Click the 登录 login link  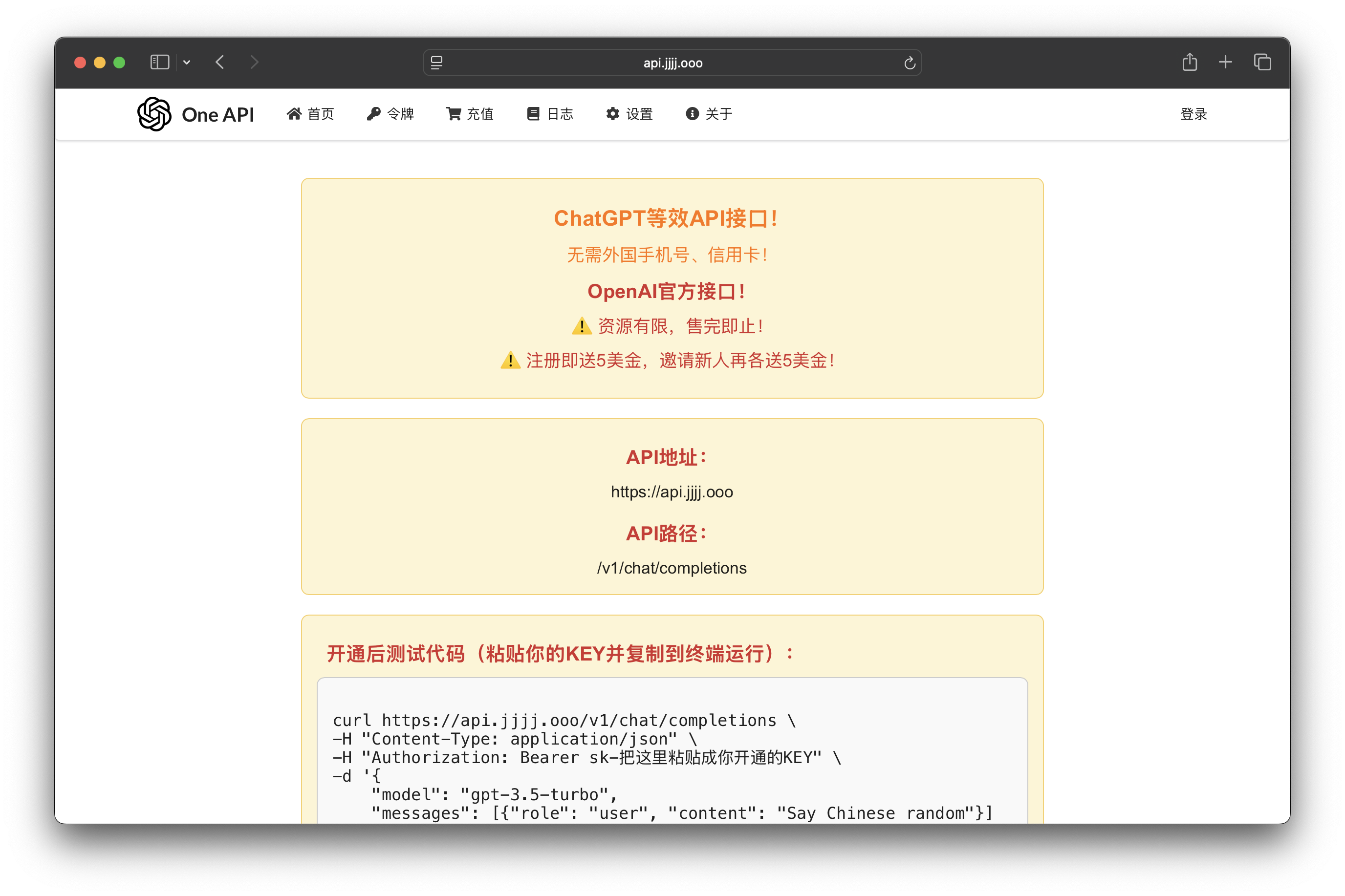(1193, 114)
